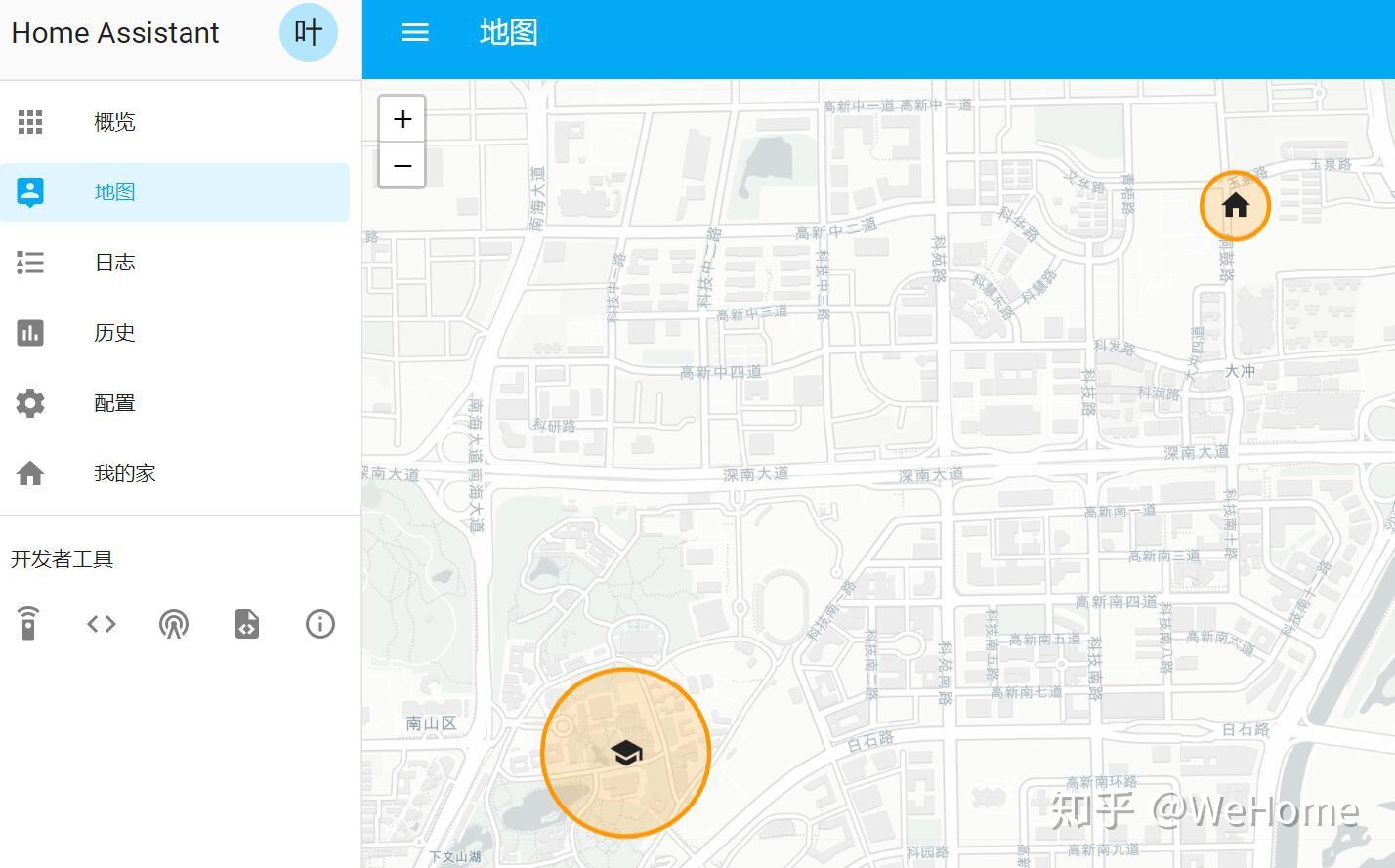
Task: Open developer States remote-control icon
Action: point(28,623)
